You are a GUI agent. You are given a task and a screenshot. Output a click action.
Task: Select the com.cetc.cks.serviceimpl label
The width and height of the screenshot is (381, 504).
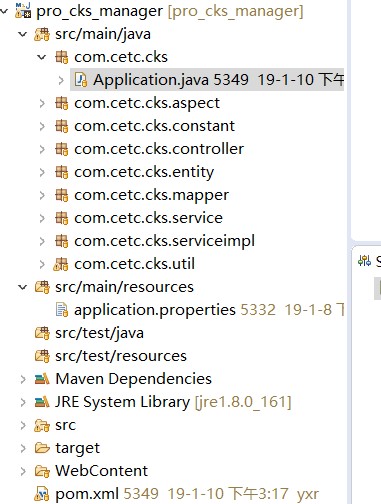[x=164, y=241]
